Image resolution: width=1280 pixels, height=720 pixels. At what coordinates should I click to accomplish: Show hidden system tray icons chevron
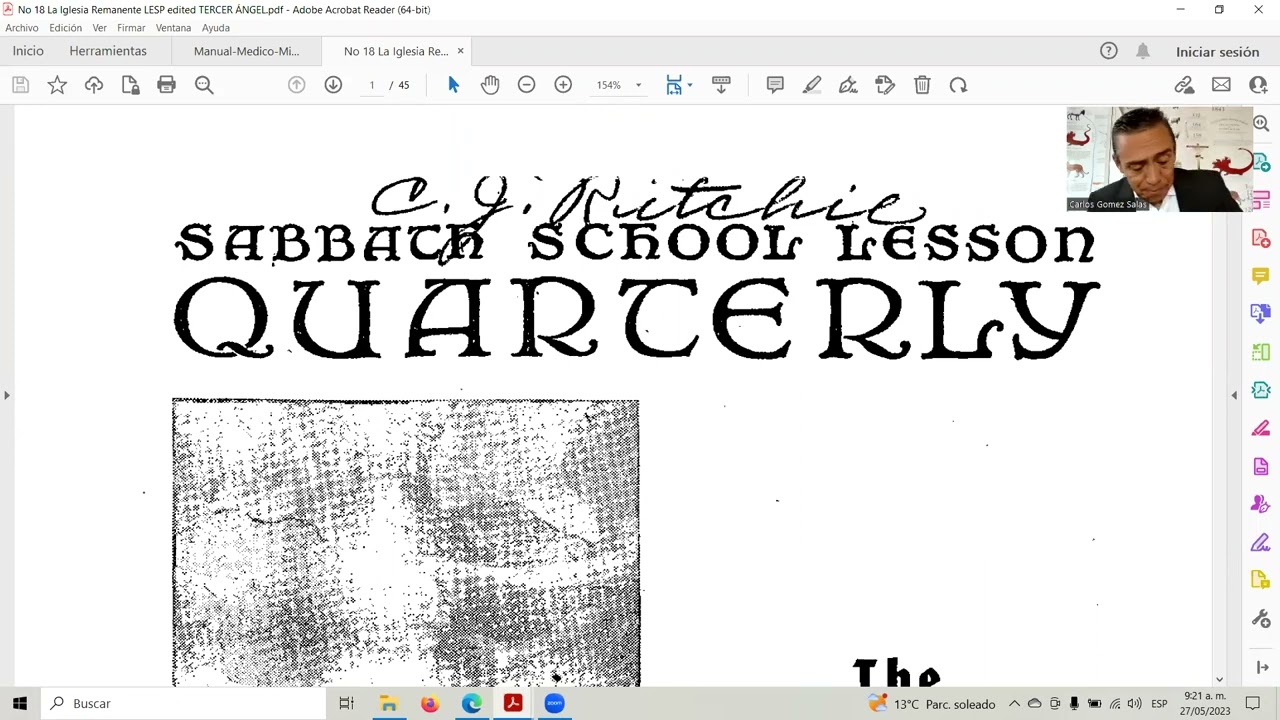[1014, 703]
